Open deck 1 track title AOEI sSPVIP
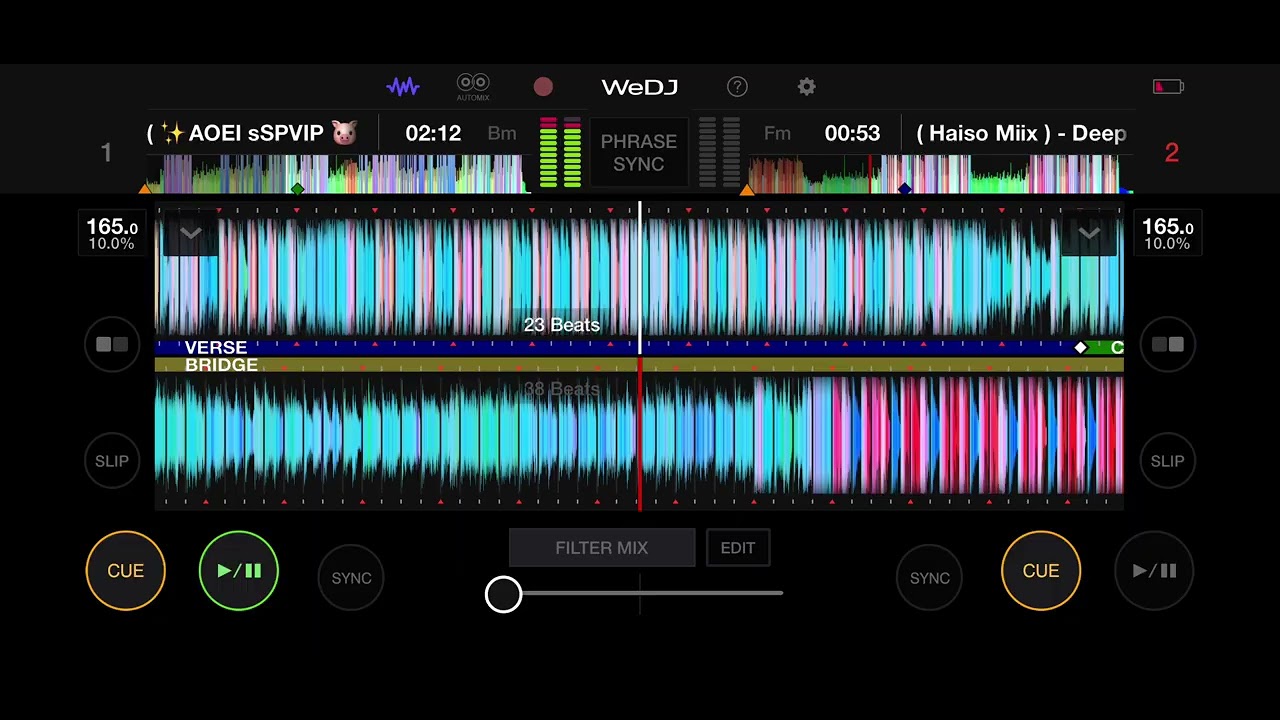The width and height of the screenshot is (1280, 720). [x=252, y=134]
